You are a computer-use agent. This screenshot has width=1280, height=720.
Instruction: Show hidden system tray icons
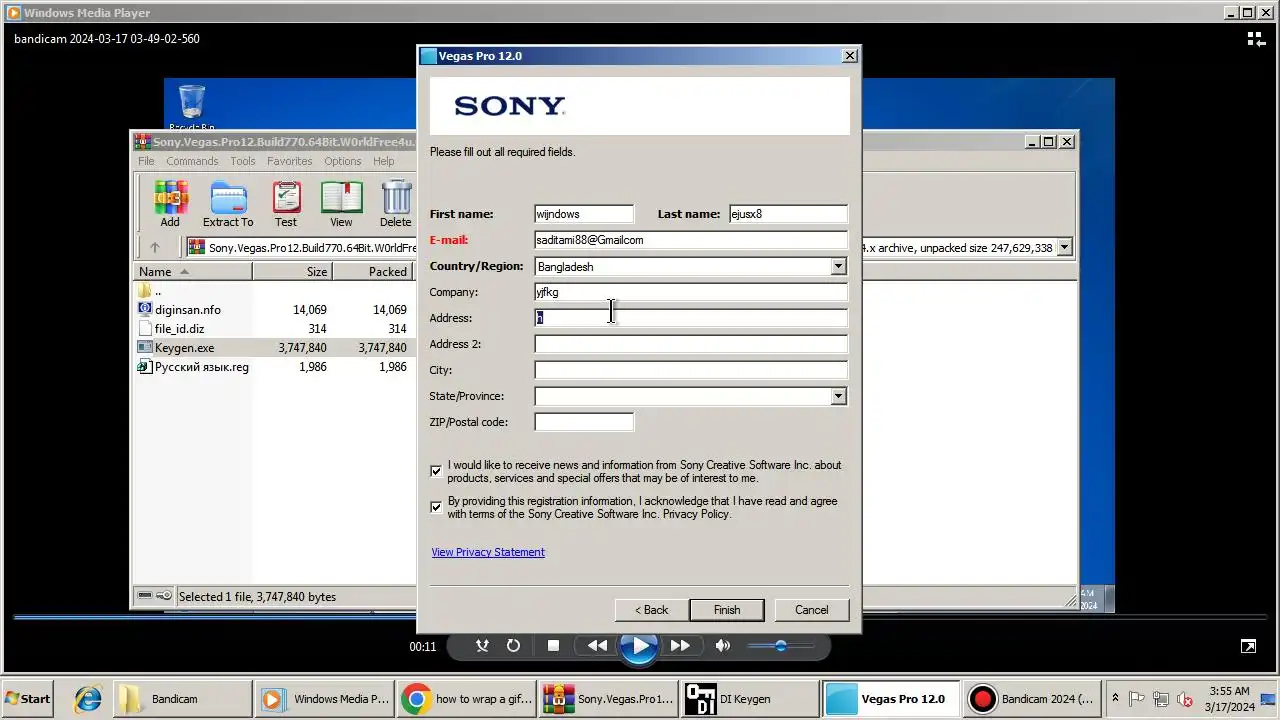[1115, 699]
